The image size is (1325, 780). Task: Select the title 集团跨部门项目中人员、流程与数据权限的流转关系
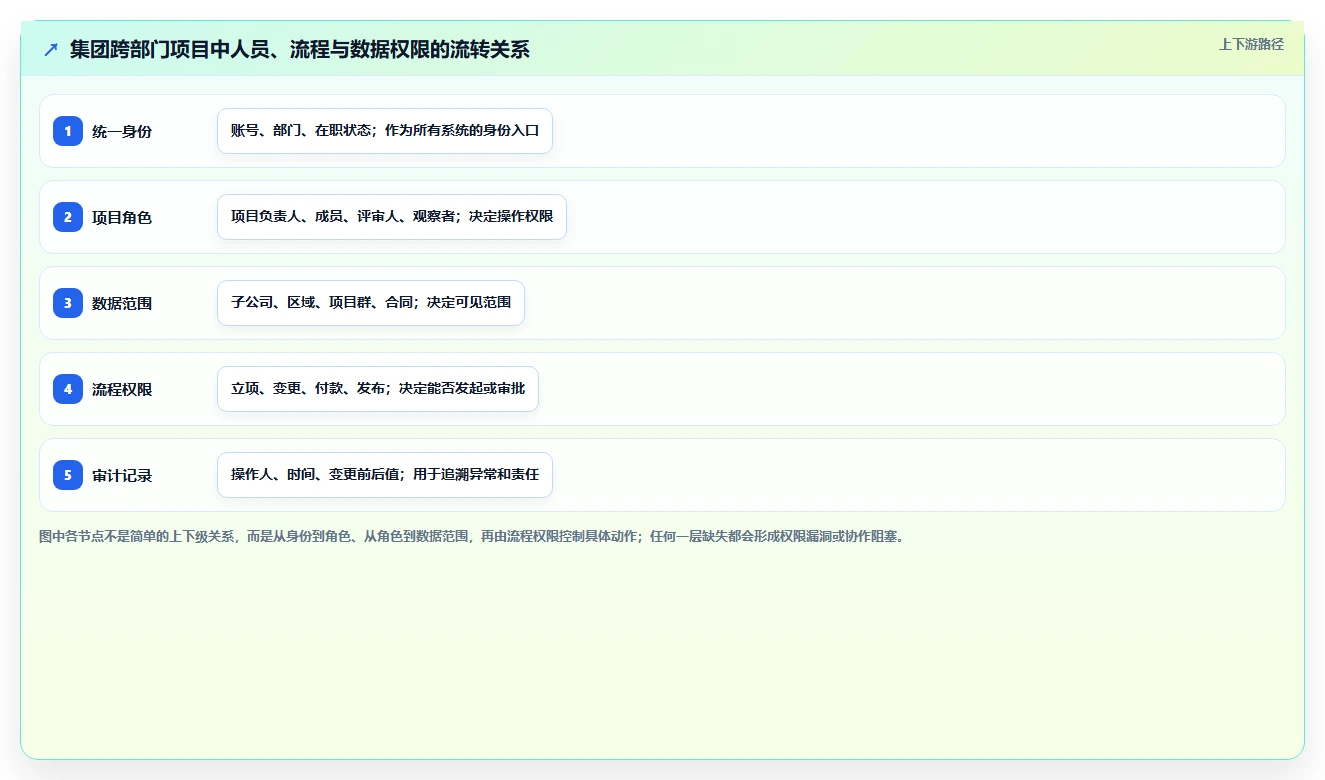[x=300, y=49]
